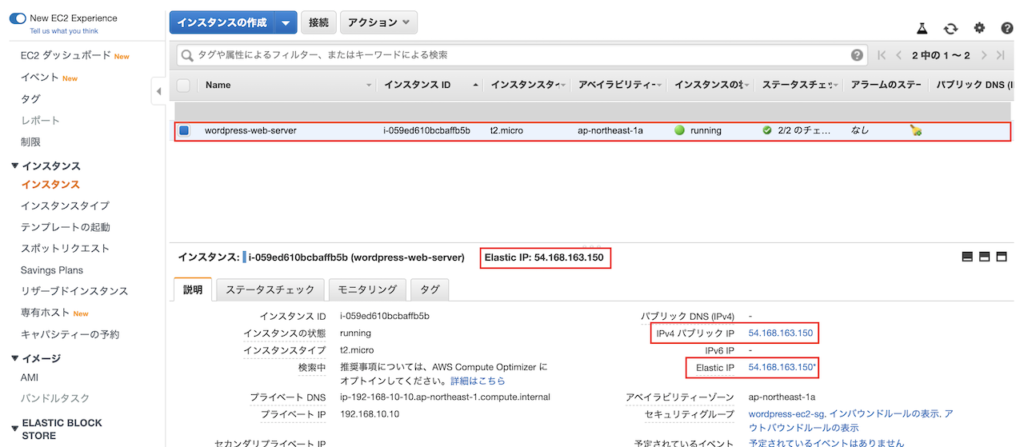Refresh the instance list
Screen dimensions: 1024x447
pyautogui.click(x=951, y=28)
